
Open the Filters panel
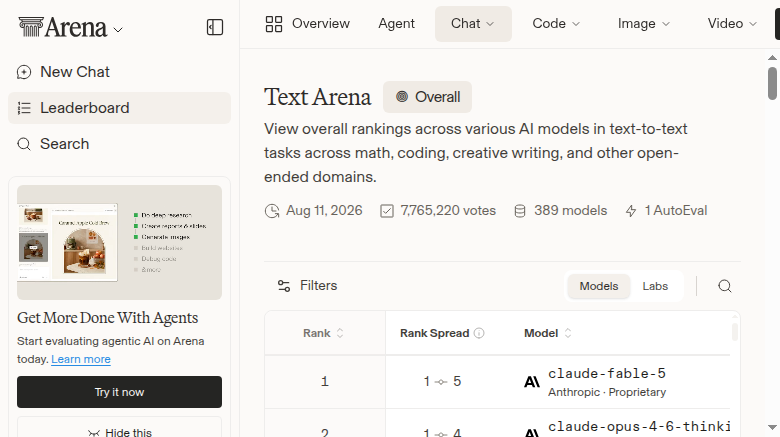pyautogui.click(x=307, y=286)
